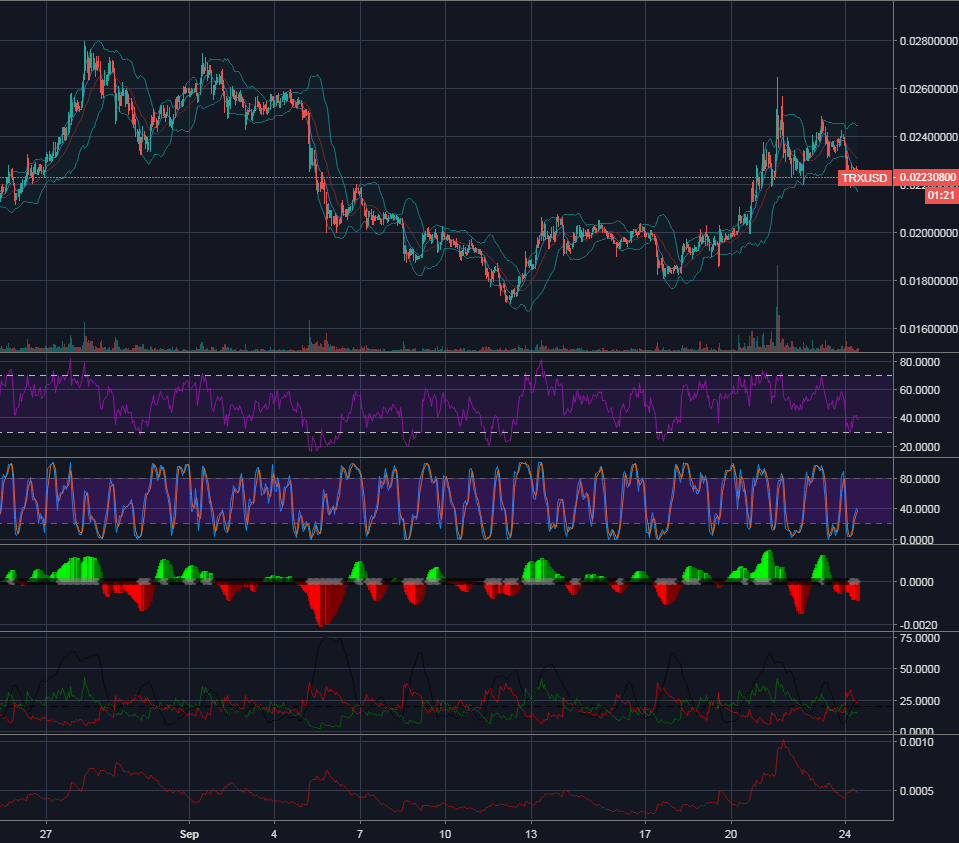Click the 0.02000000 price axis label

click(x=928, y=233)
